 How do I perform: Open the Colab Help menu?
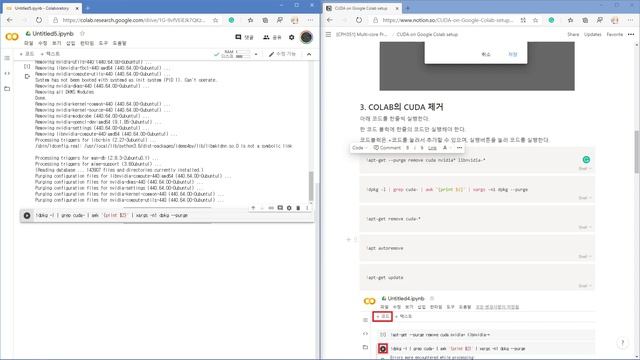(x=120, y=43)
